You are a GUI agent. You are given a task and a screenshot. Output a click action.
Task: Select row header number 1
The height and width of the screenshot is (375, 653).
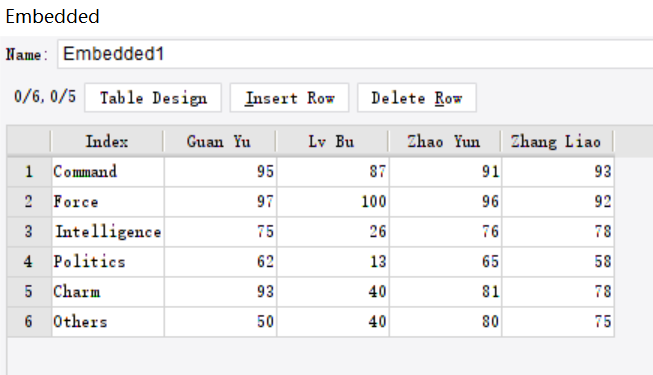(29, 172)
